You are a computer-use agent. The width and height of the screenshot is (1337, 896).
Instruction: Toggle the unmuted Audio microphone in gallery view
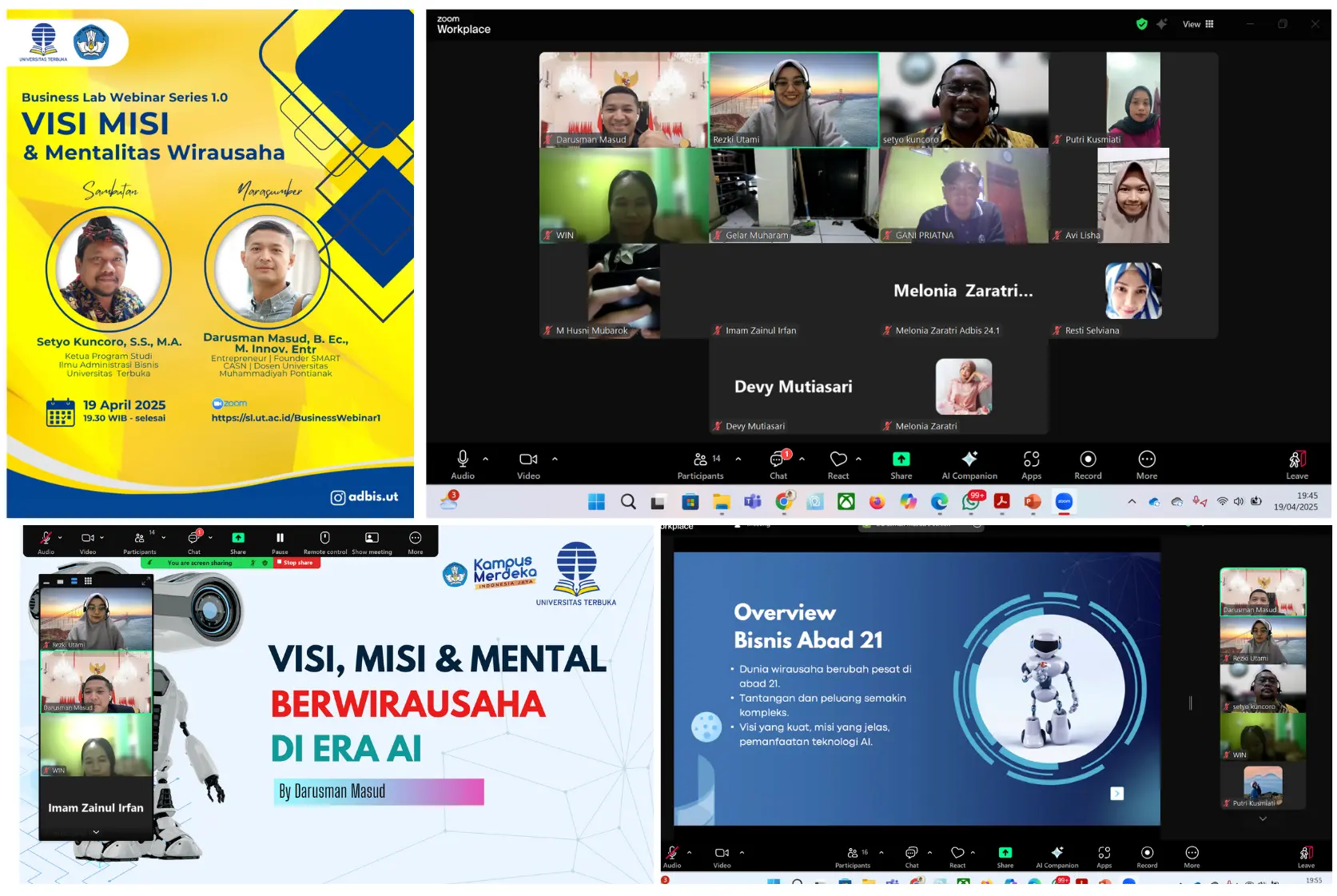point(462,464)
